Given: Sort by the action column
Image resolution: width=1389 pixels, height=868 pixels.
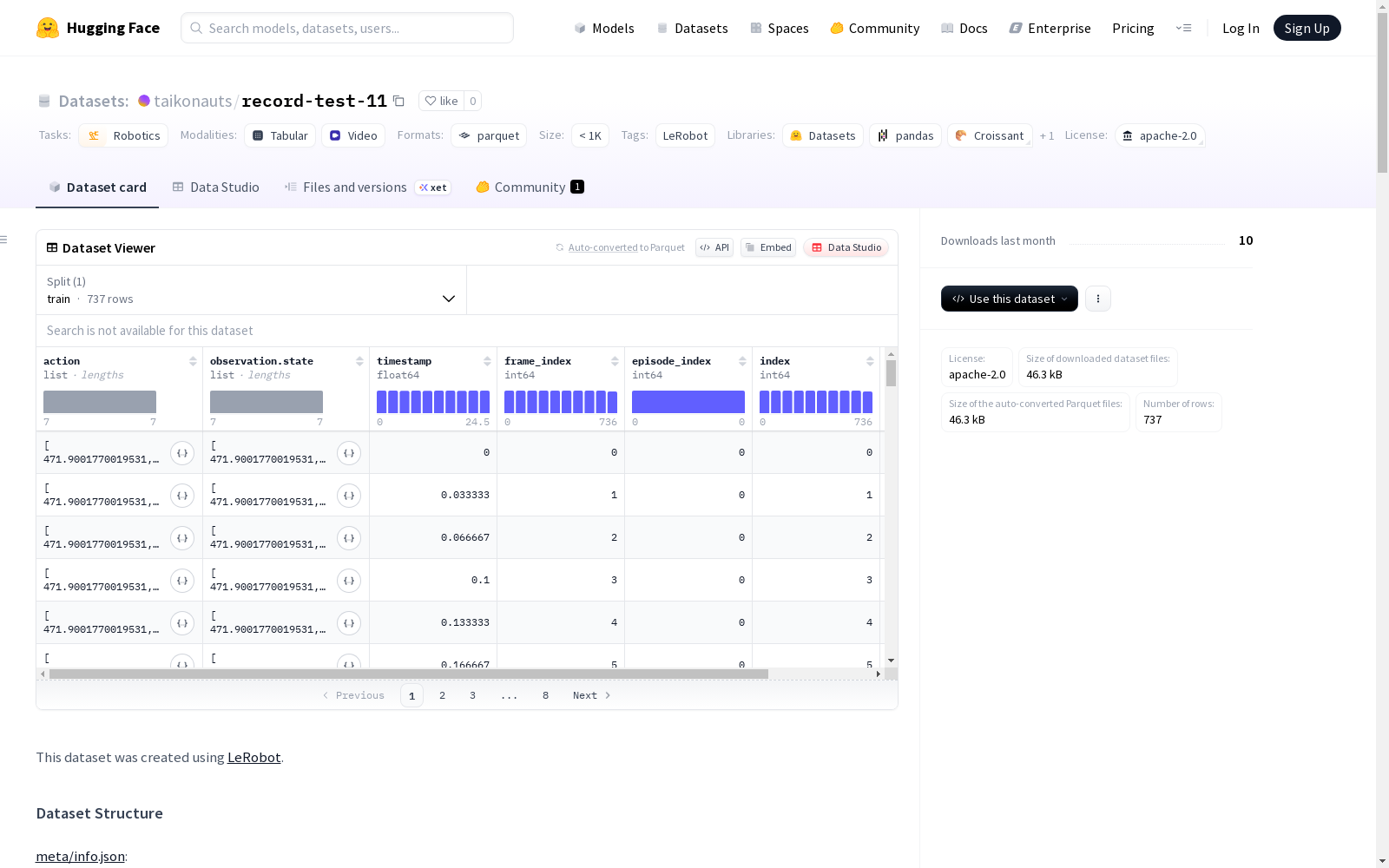Looking at the screenshot, I should pyautogui.click(x=193, y=361).
